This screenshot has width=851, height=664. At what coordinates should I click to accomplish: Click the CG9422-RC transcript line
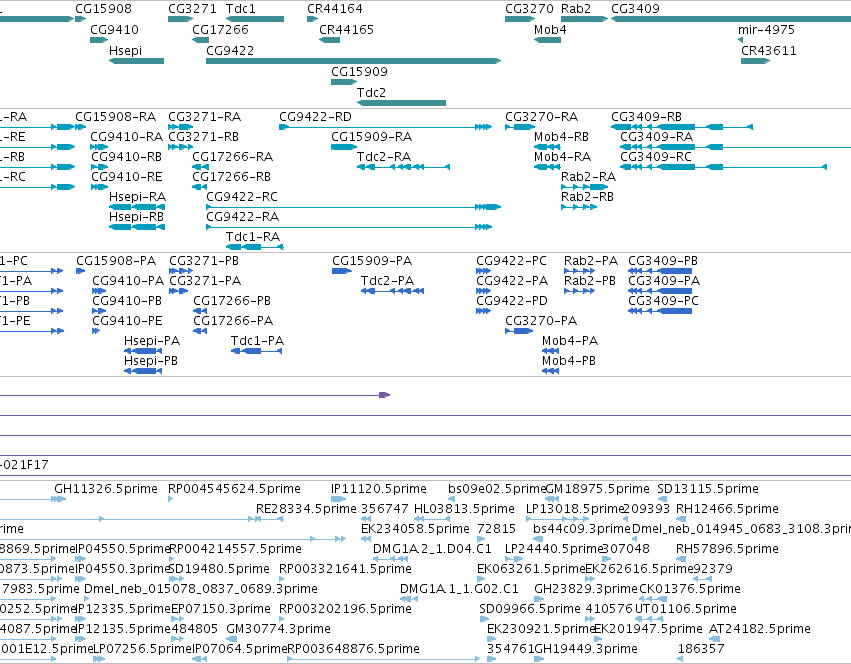tap(353, 207)
